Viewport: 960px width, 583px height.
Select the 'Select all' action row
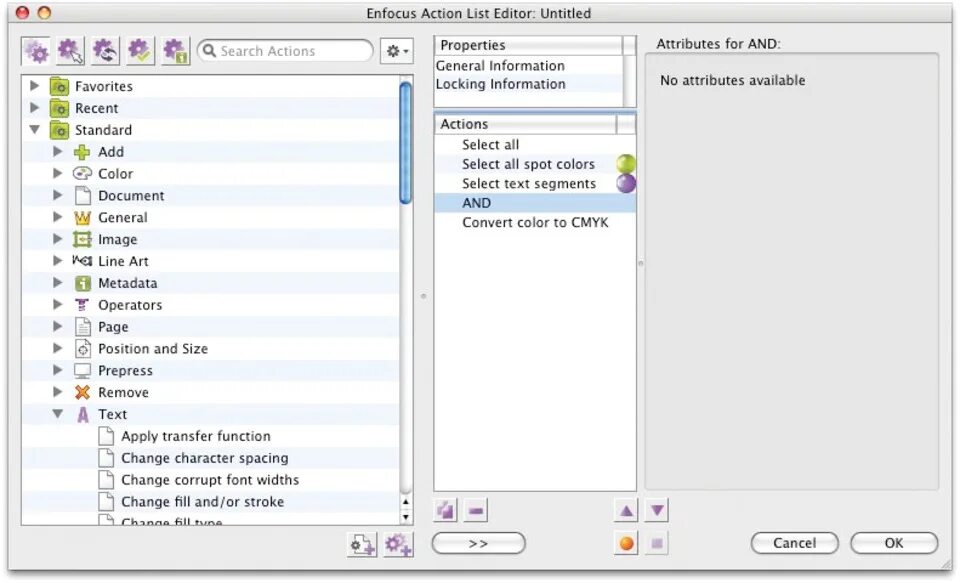[x=535, y=145]
